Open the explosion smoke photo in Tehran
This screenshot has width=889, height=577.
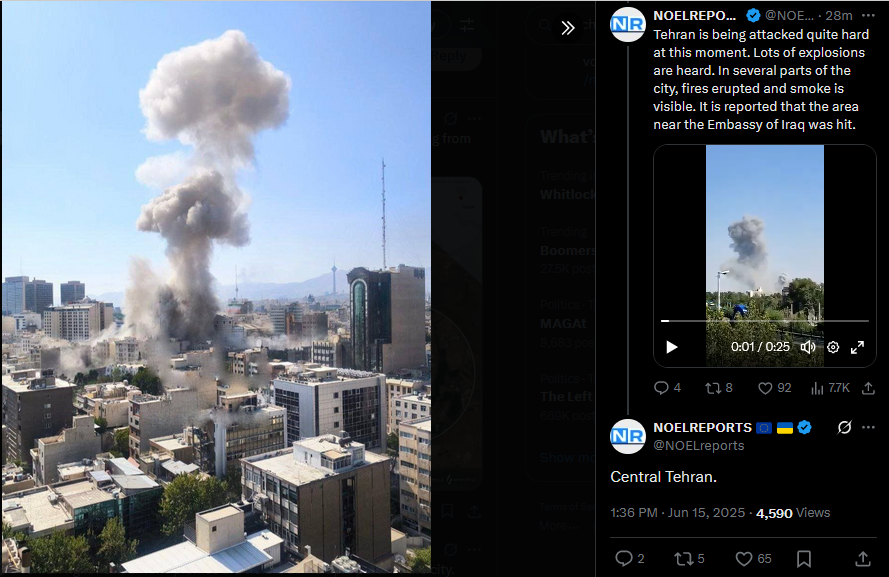[x=216, y=286]
